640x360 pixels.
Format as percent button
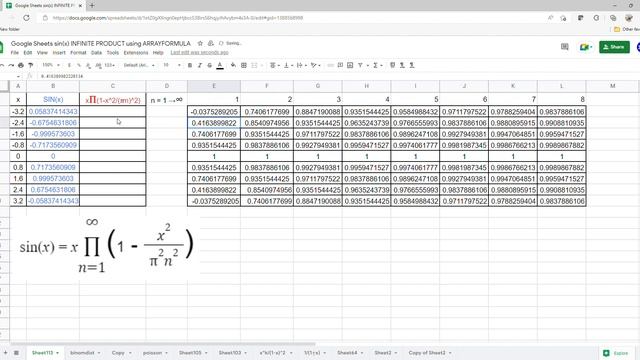79,65
